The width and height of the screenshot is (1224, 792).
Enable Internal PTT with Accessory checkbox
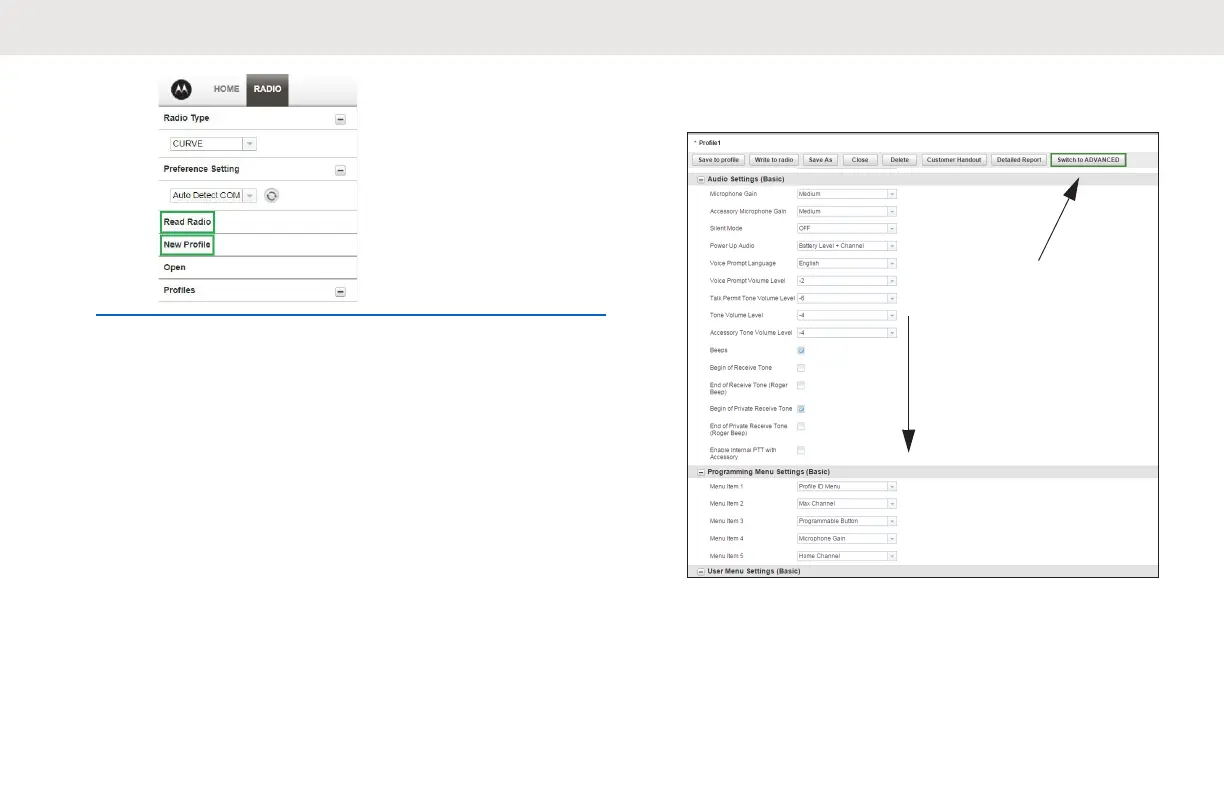tap(801, 450)
